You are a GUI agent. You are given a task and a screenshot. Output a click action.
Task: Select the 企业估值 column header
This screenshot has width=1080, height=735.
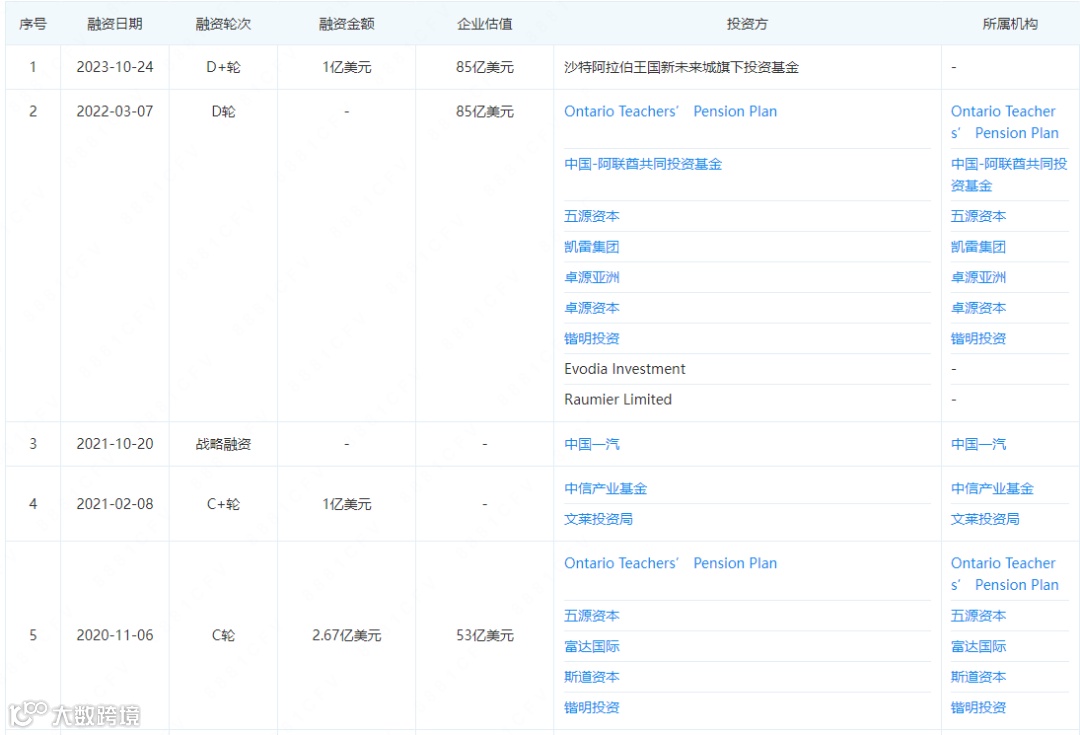[x=485, y=24]
